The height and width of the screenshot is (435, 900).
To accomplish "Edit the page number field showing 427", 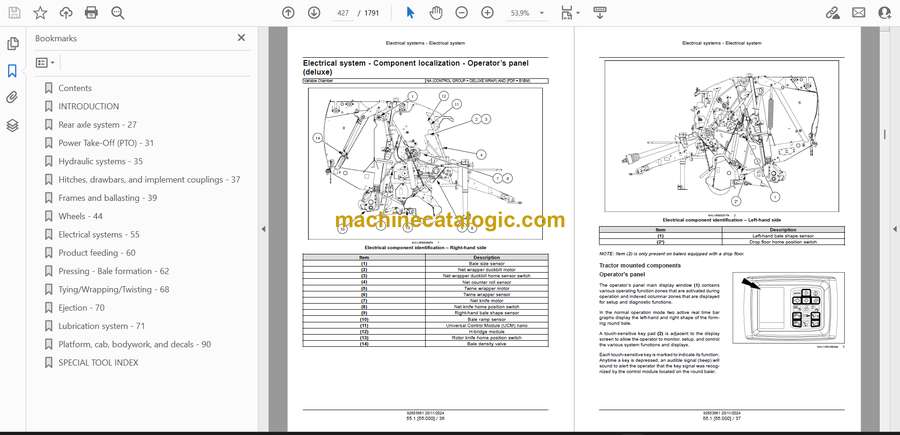I will pyautogui.click(x=343, y=13).
